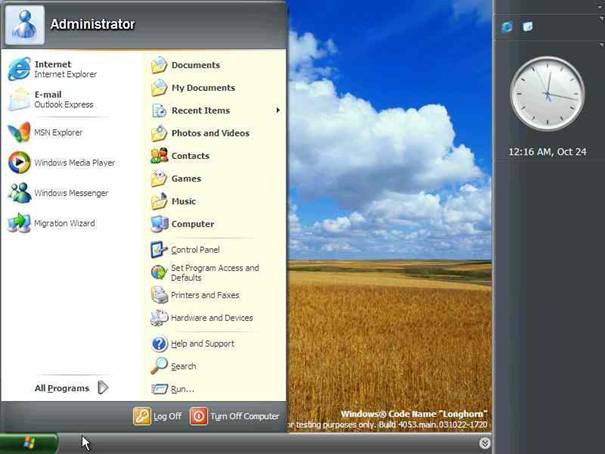Screen dimensions: 605x454
Task: Open MSN Explorer butterfly icon
Action: click(19, 132)
